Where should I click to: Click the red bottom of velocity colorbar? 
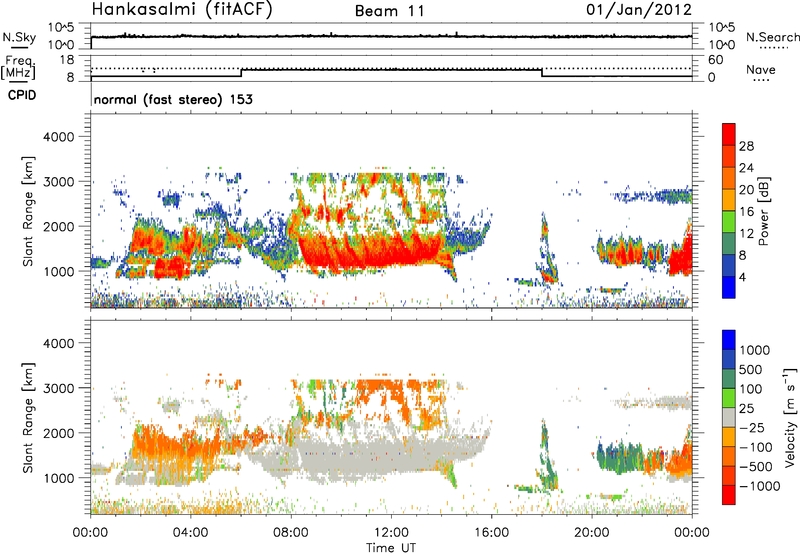(729, 496)
